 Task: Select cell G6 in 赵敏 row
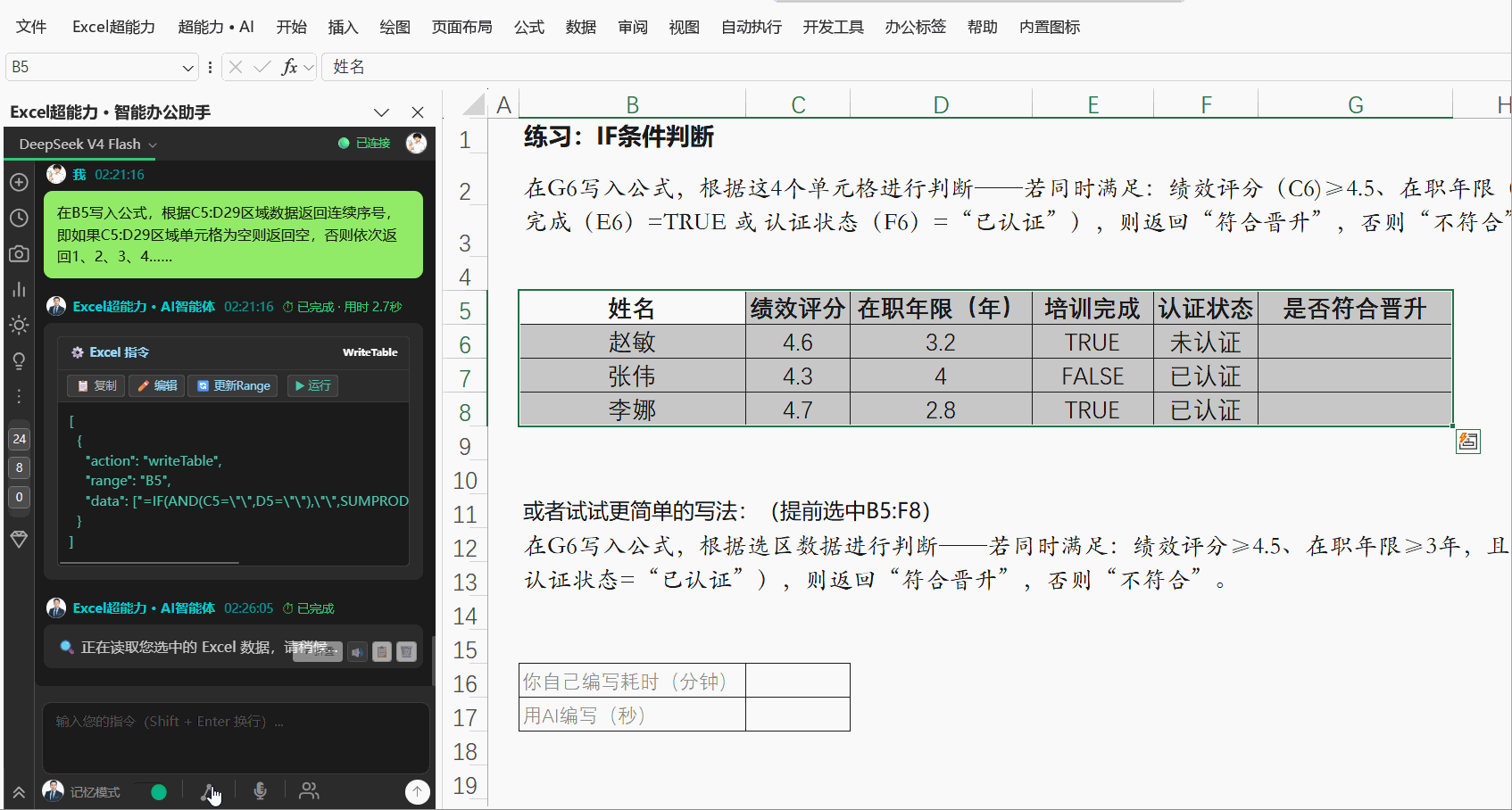pyautogui.click(x=1355, y=343)
